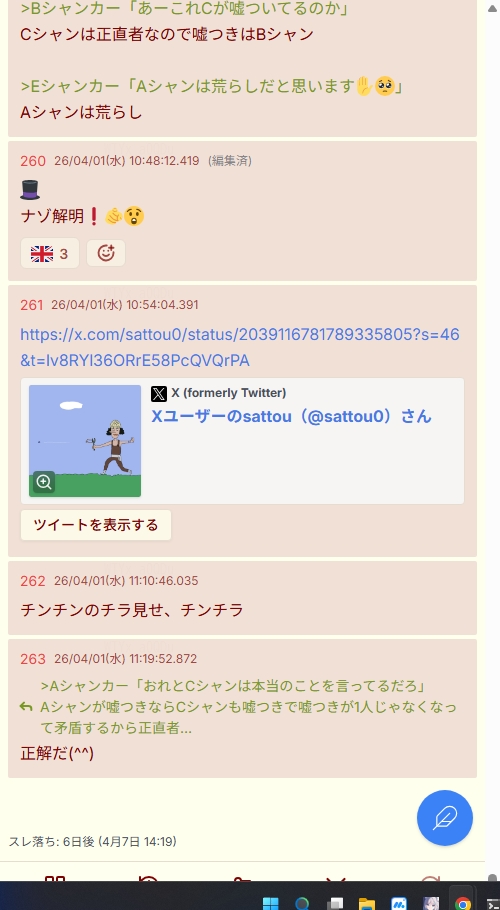
Task: Click the blue feather compose post button
Action: point(444,818)
